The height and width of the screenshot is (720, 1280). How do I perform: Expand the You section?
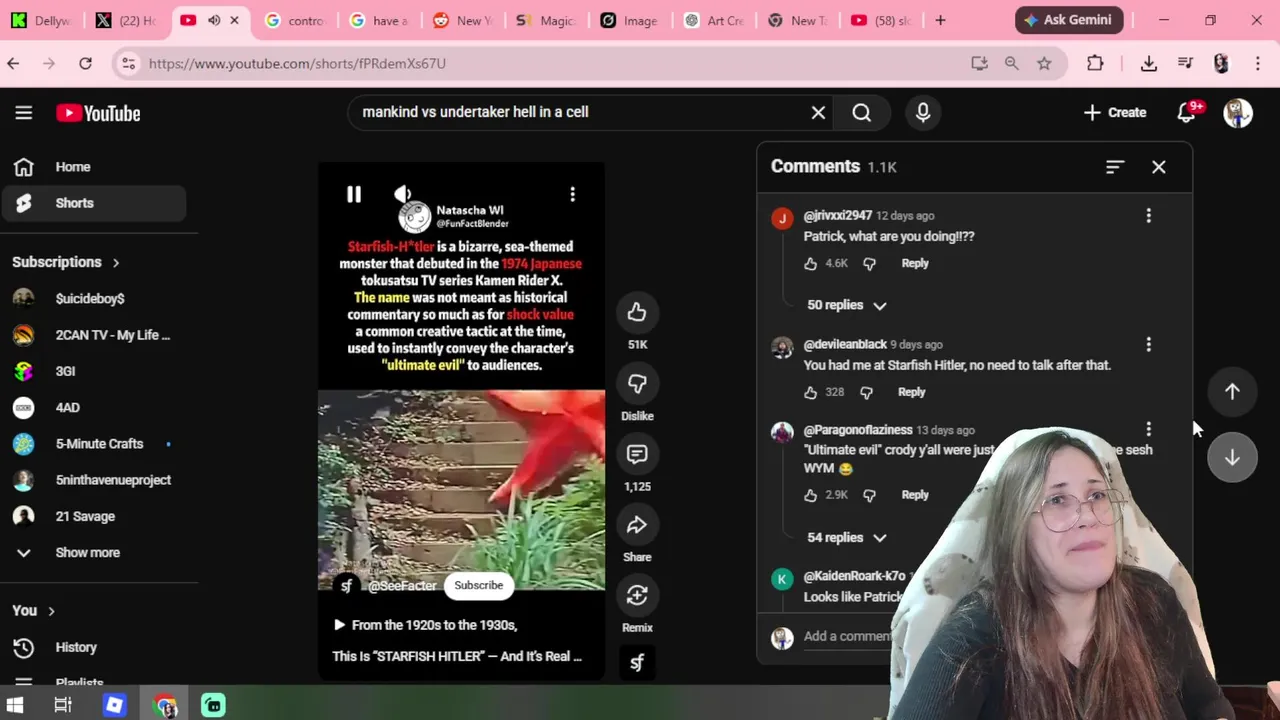click(34, 610)
